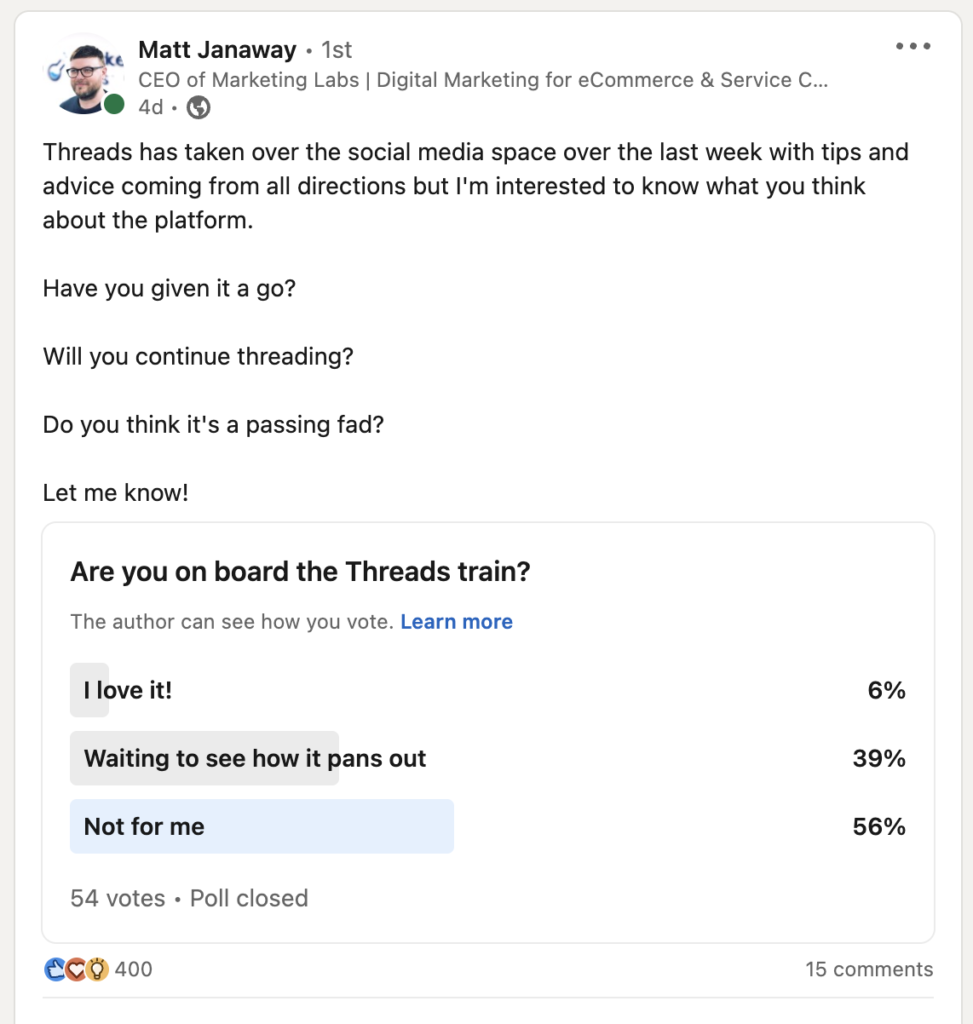View the 15 comments

pyautogui.click(x=869, y=969)
